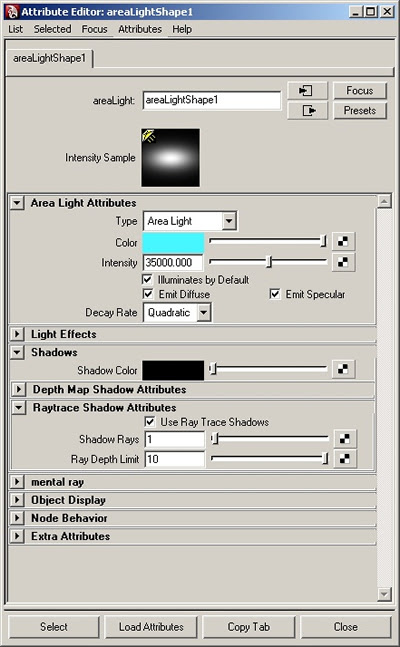The width and height of the screenshot is (400, 647).
Task: Click the Close button at bottom
Action: 346,627
